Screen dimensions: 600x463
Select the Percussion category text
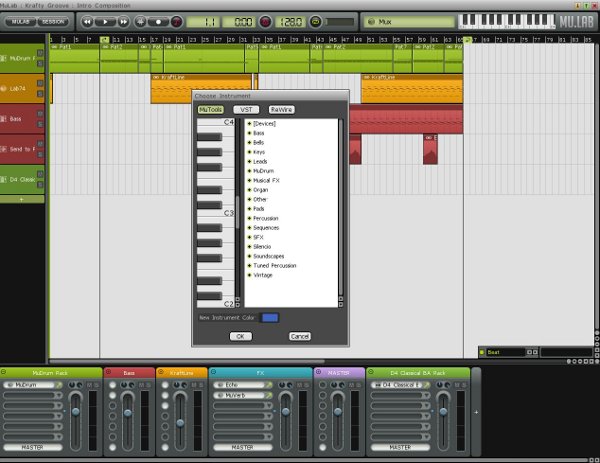266,218
